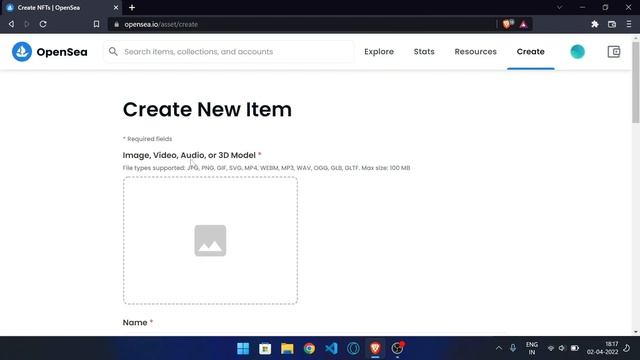The height and width of the screenshot is (360, 640).
Task: Open the blue circle app in taskbar
Action: tap(353, 348)
